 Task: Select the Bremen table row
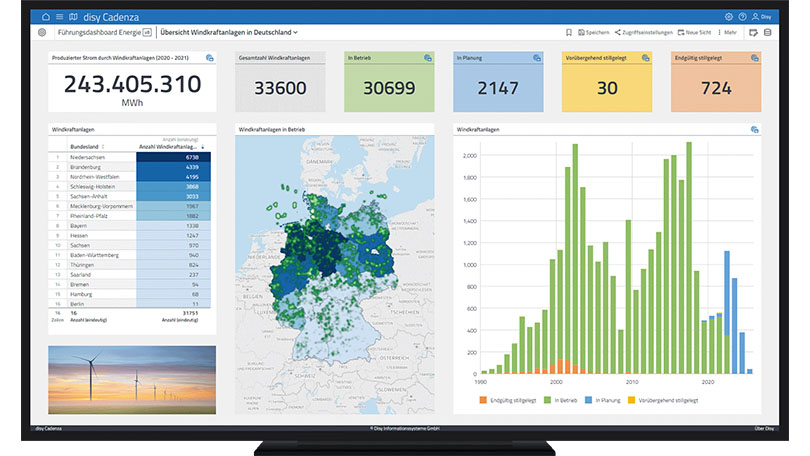[x=130, y=285]
